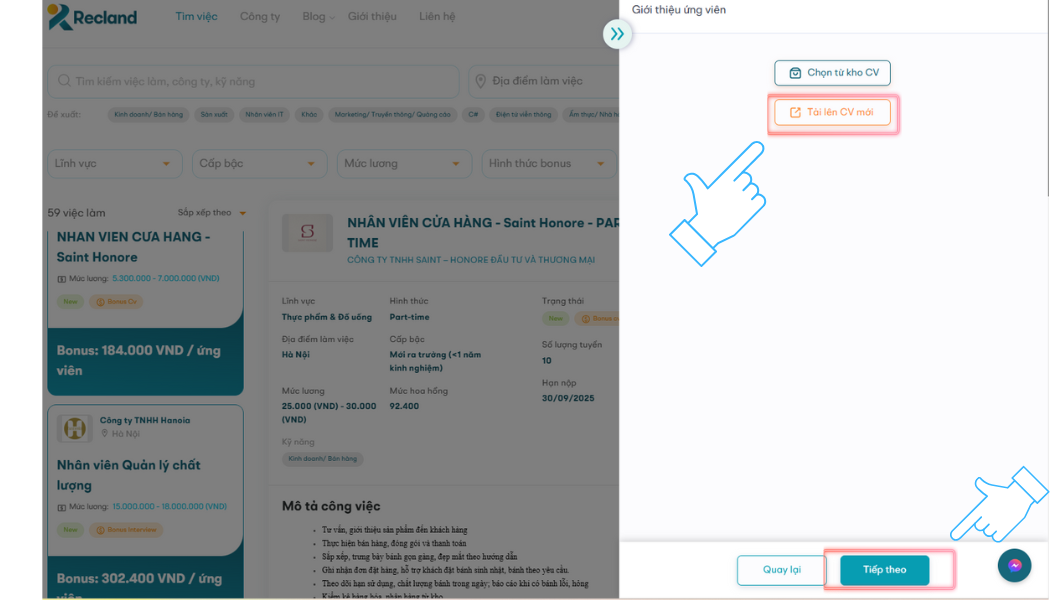Click Công ty TNHH Hanoia company name

click(145, 421)
